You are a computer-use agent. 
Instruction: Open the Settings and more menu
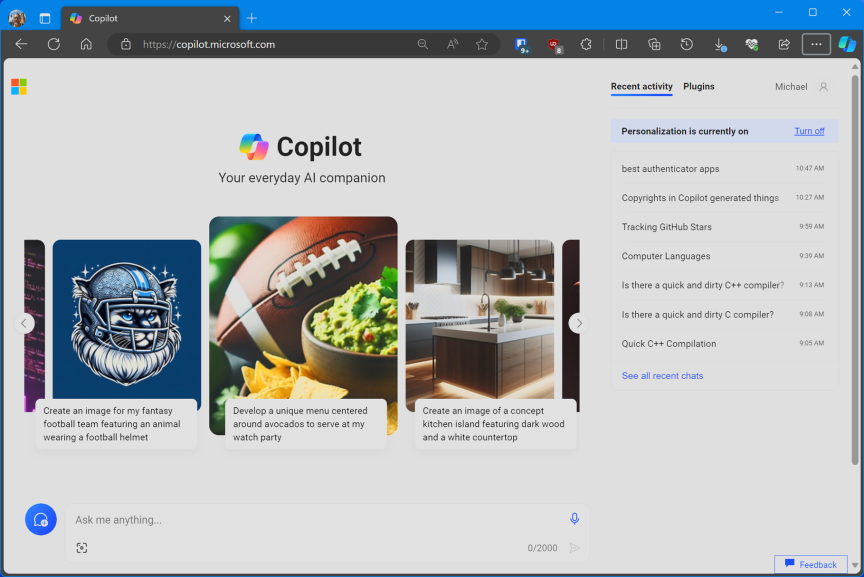(x=816, y=44)
